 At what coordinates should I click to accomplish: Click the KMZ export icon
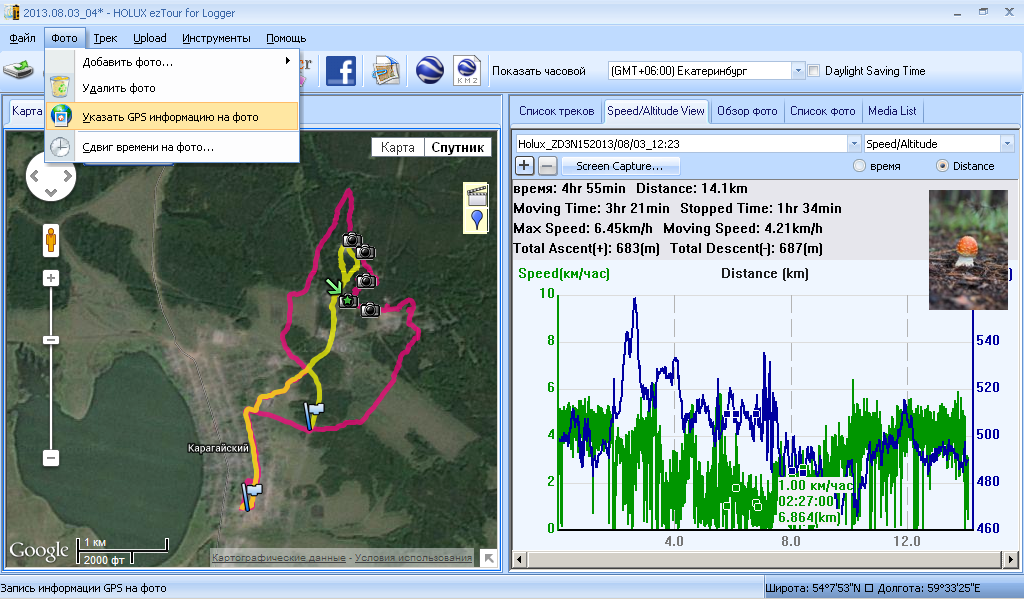pos(467,71)
